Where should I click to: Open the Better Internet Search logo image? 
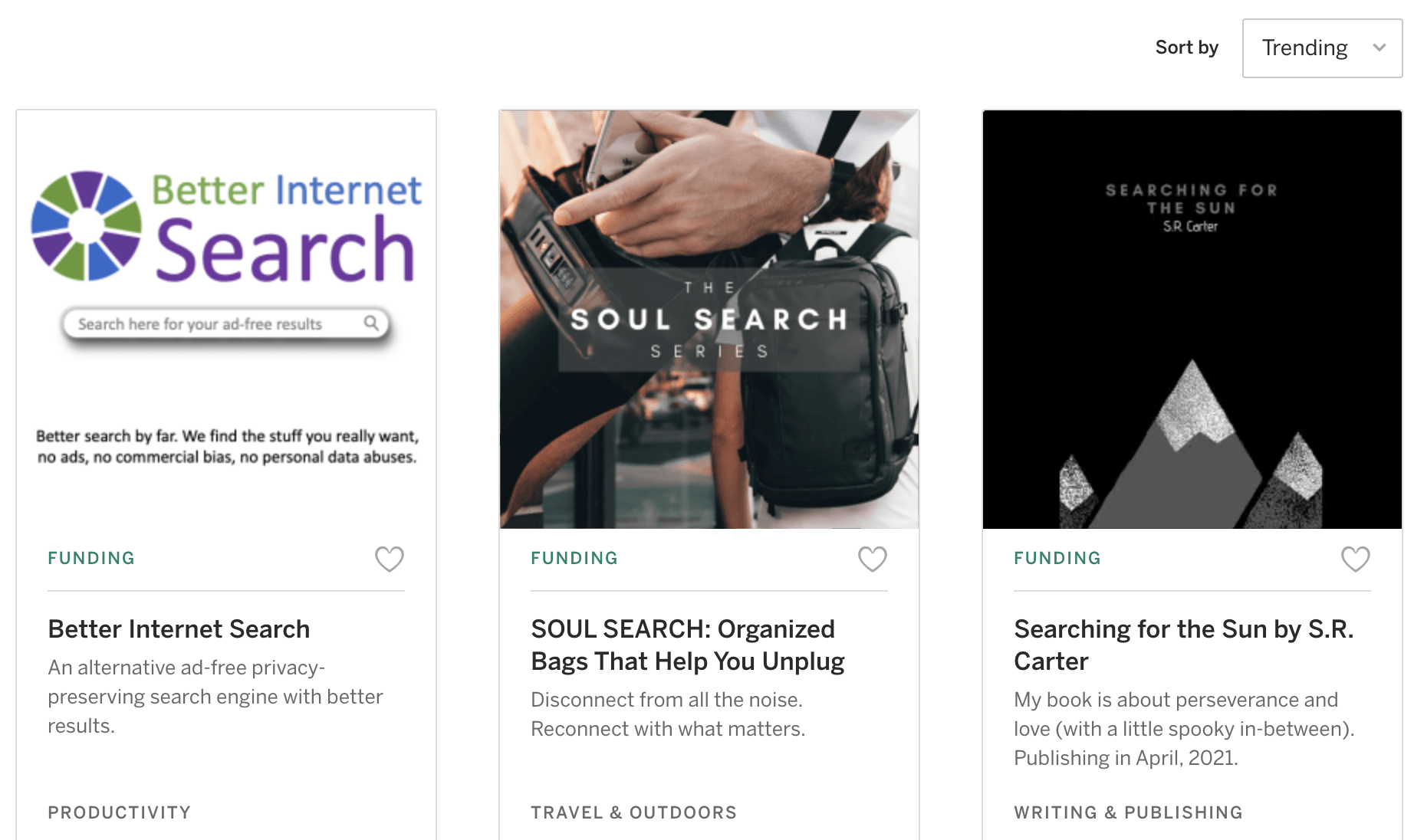click(x=226, y=319)
